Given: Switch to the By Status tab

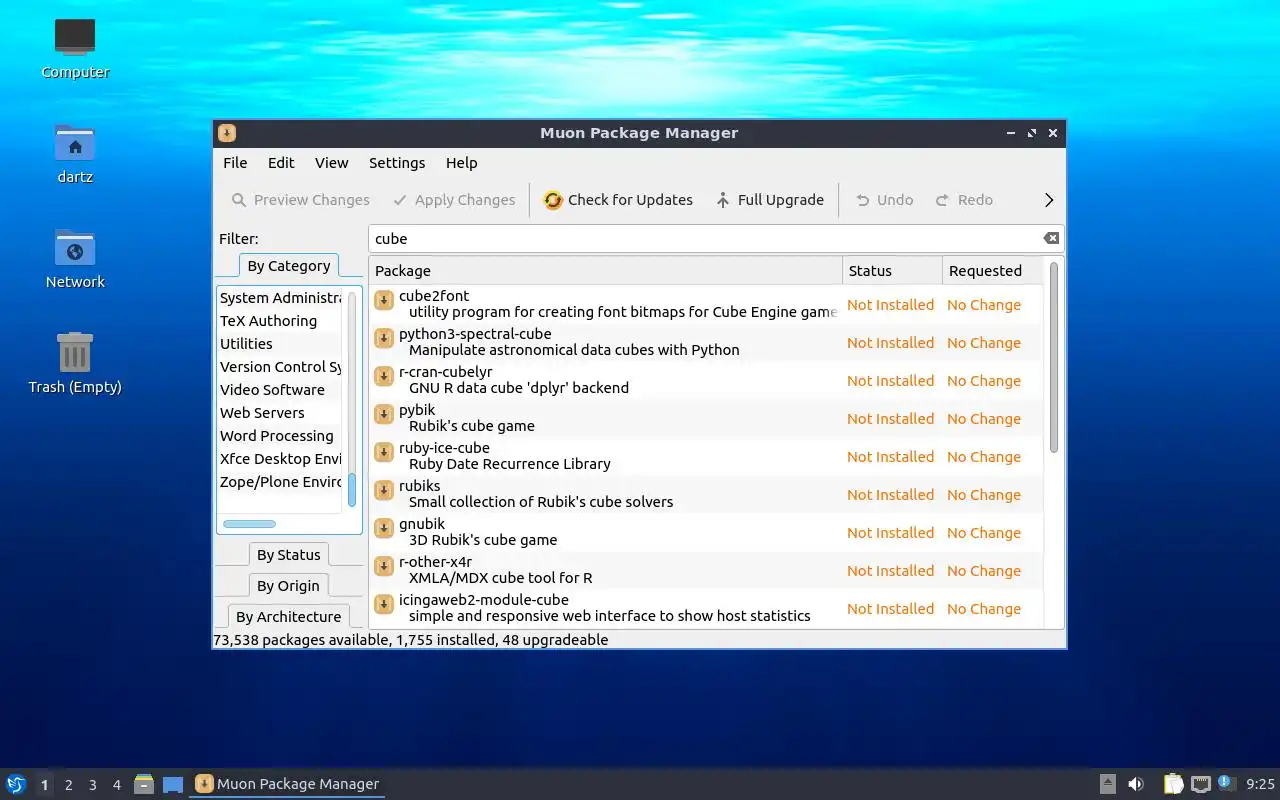Looking at the screenshot, I should (289, 555).
